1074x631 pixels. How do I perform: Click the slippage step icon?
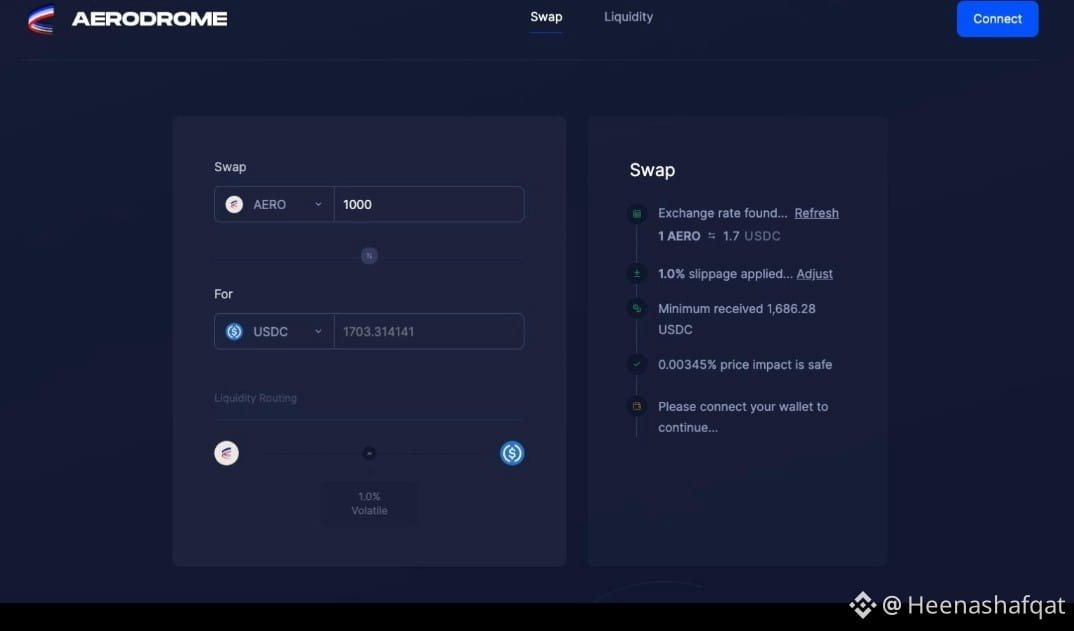tap(637, 273)
